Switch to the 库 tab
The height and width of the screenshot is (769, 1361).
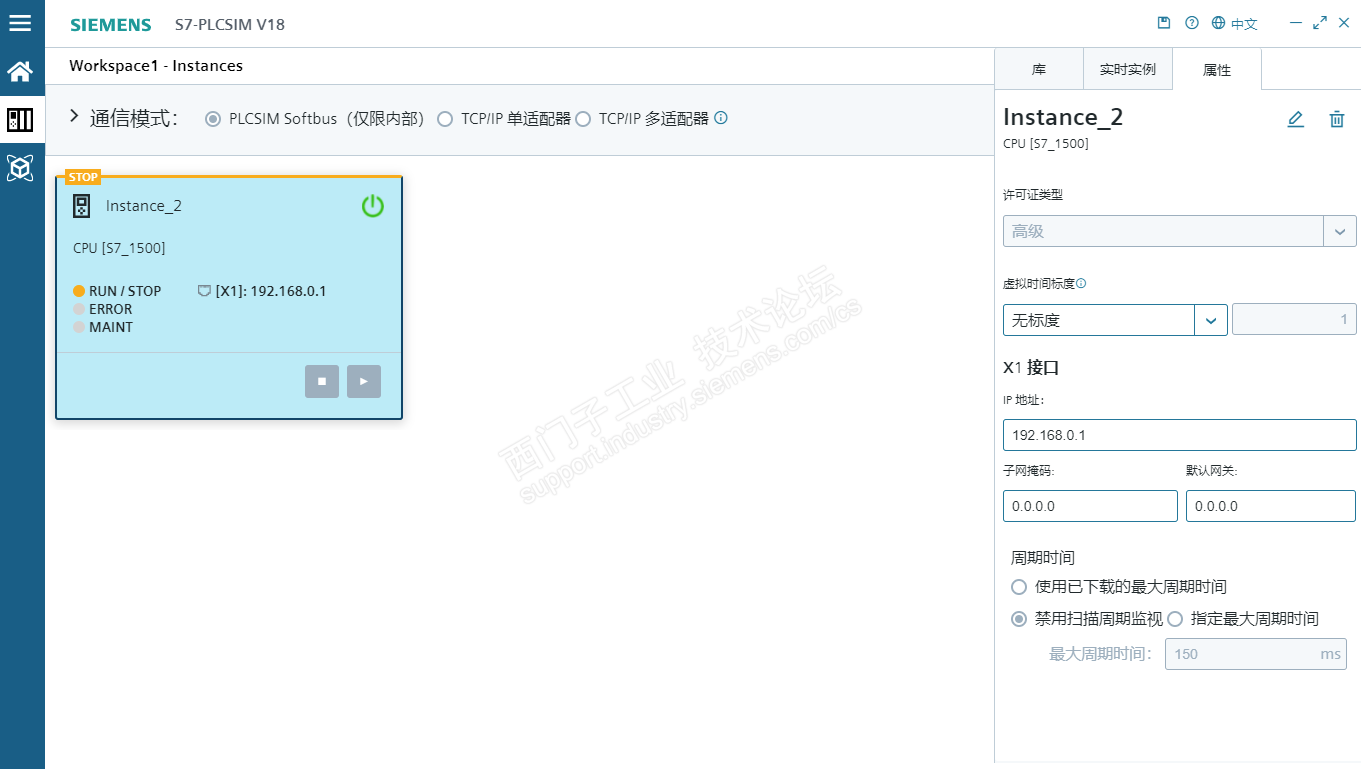coord(1039,70)
